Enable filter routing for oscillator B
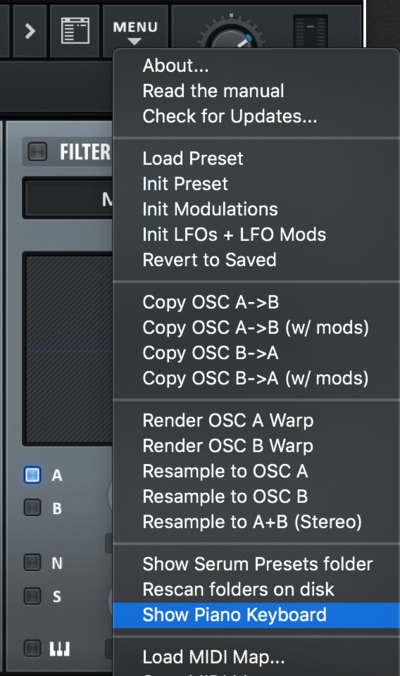This screenshot has height=676, width=400. point(32,507)
